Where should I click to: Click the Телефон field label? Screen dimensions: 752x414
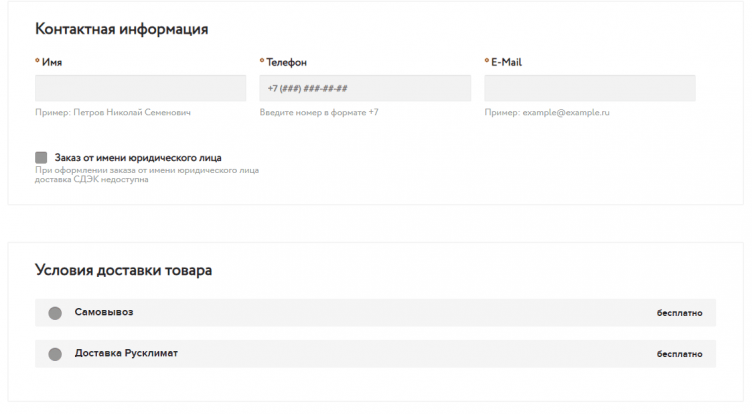pyautogui.click(x=286, y=62)
